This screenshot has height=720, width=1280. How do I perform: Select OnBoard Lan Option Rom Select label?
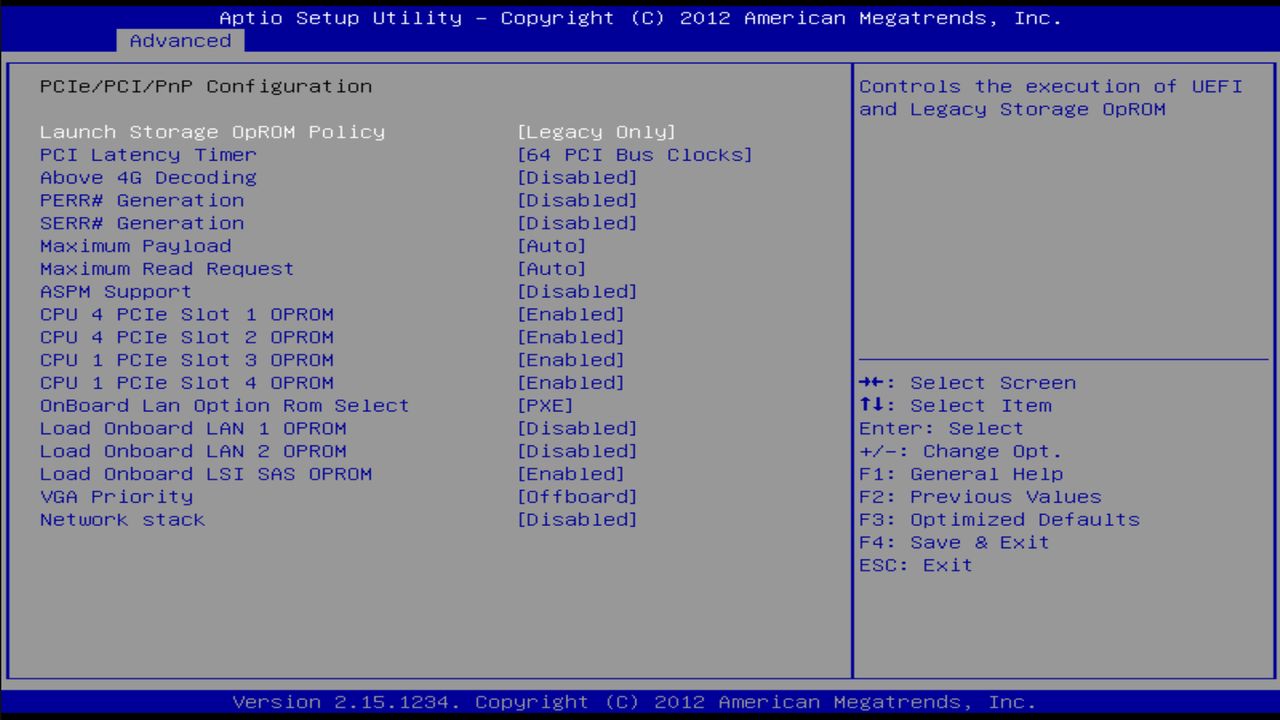point(225,406)
